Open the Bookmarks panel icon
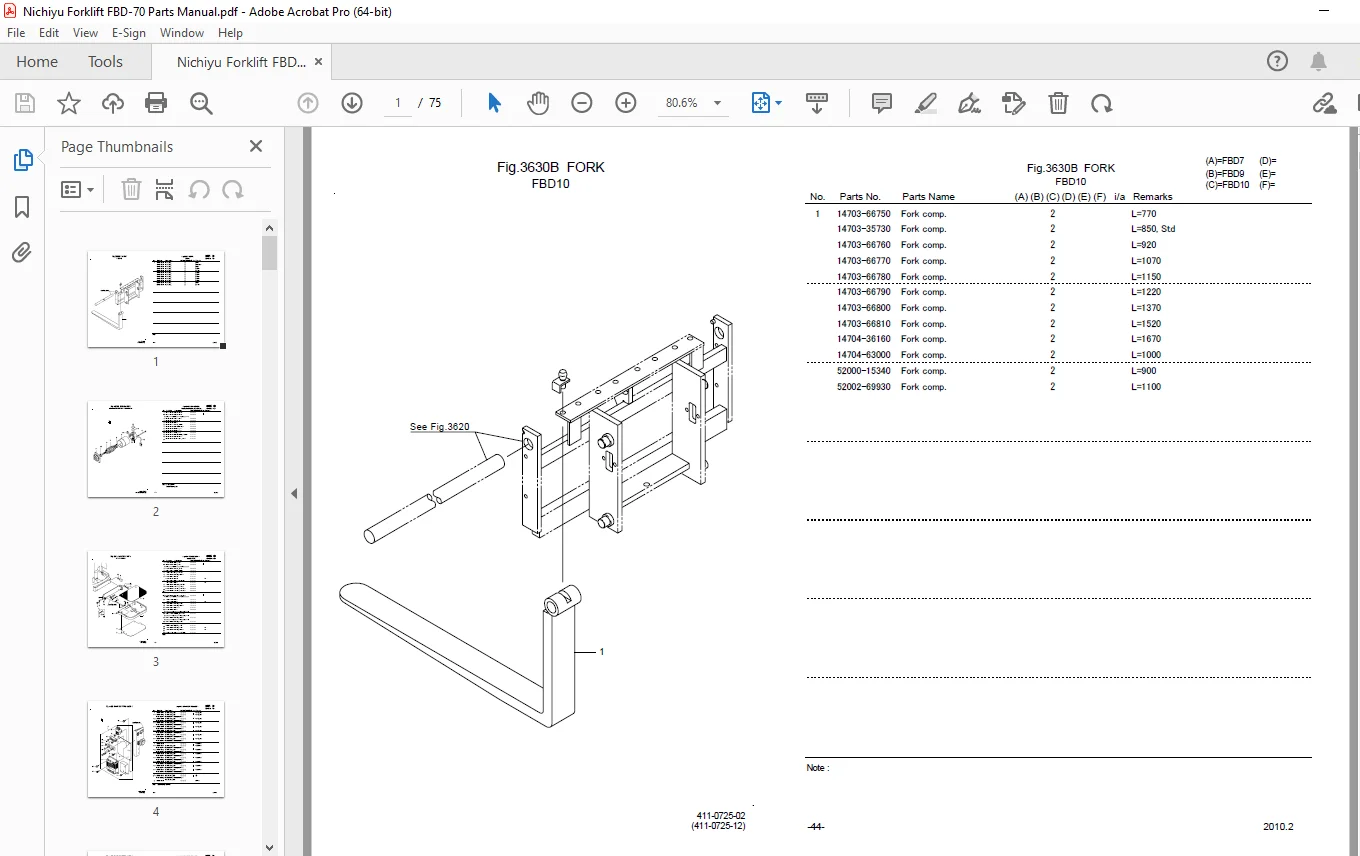This screenshot has width=1360, height=856. point(22,207)
